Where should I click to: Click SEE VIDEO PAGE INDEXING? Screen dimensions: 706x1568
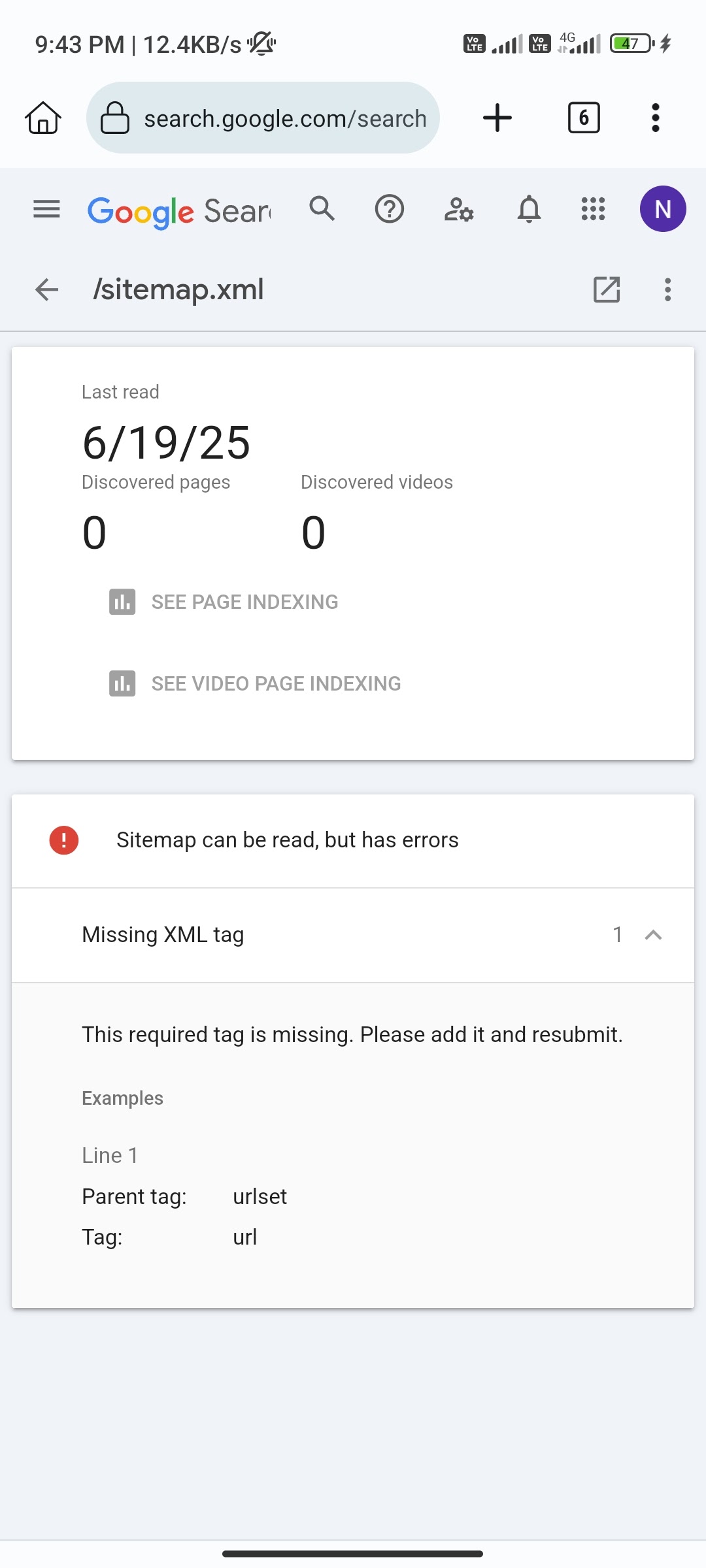coord(275,683)
